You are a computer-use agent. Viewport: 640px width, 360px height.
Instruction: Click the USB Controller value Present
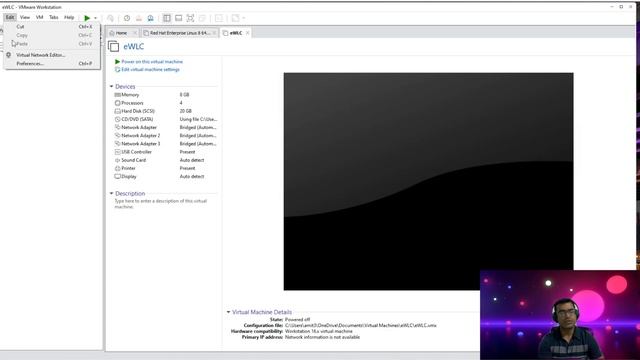click(187, 152)
